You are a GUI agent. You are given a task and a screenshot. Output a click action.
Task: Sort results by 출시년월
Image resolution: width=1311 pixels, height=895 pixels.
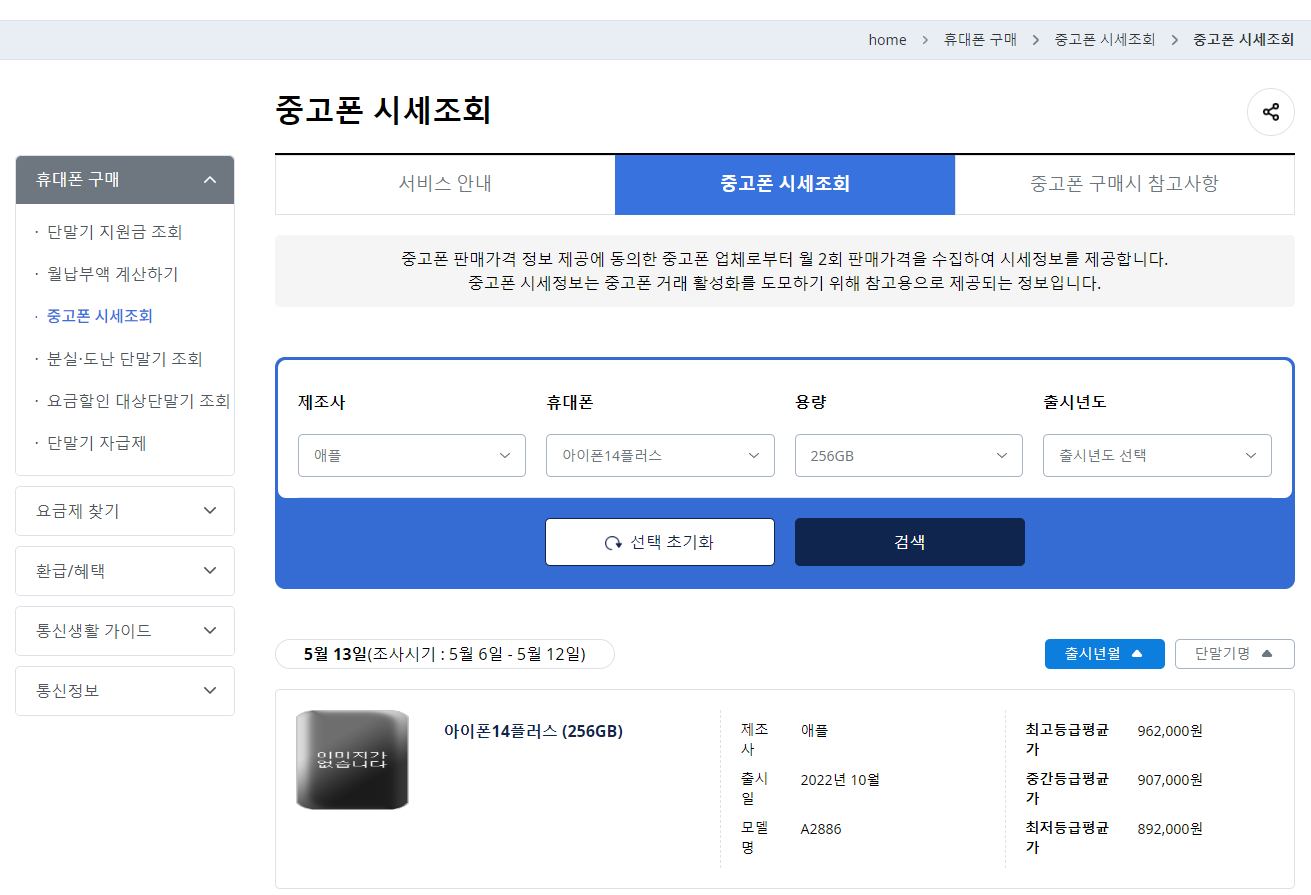click(x=1105, y=654)
